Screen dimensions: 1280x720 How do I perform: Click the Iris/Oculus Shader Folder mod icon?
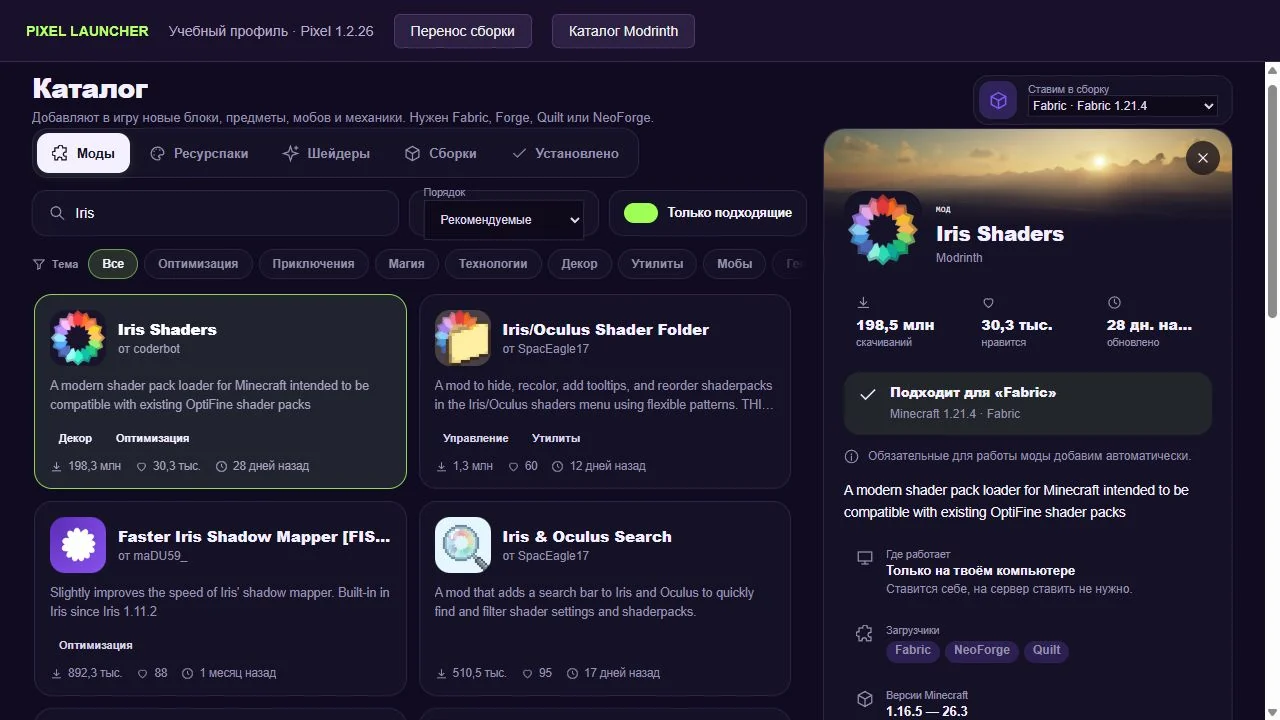pyautogui.click(x=463, y=338)
